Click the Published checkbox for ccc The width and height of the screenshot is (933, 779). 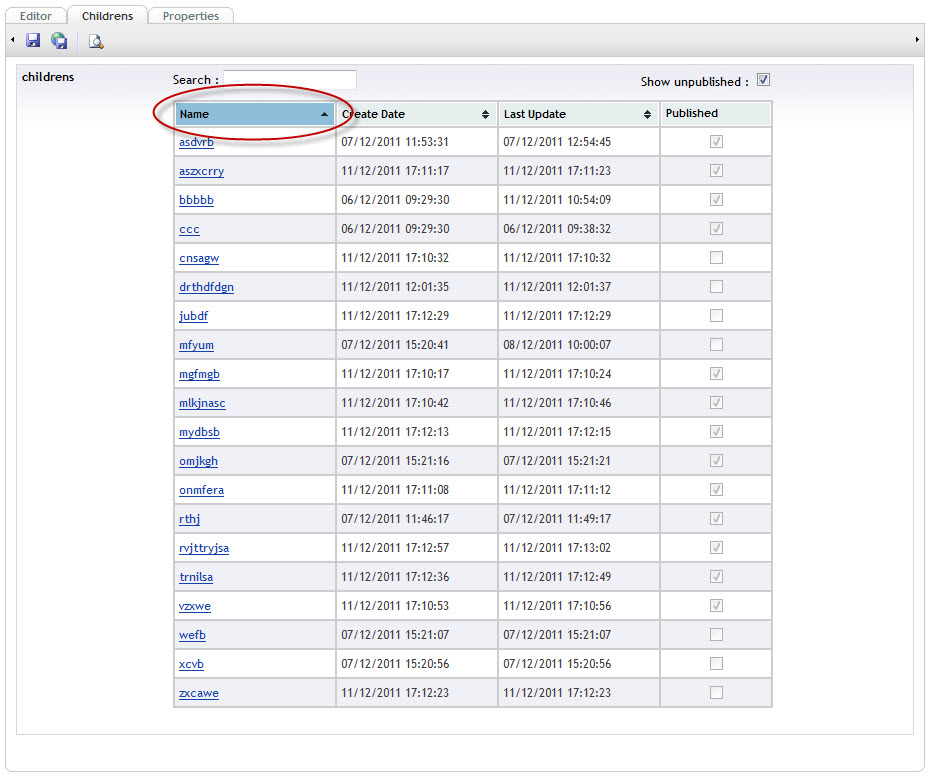(716, 229)
